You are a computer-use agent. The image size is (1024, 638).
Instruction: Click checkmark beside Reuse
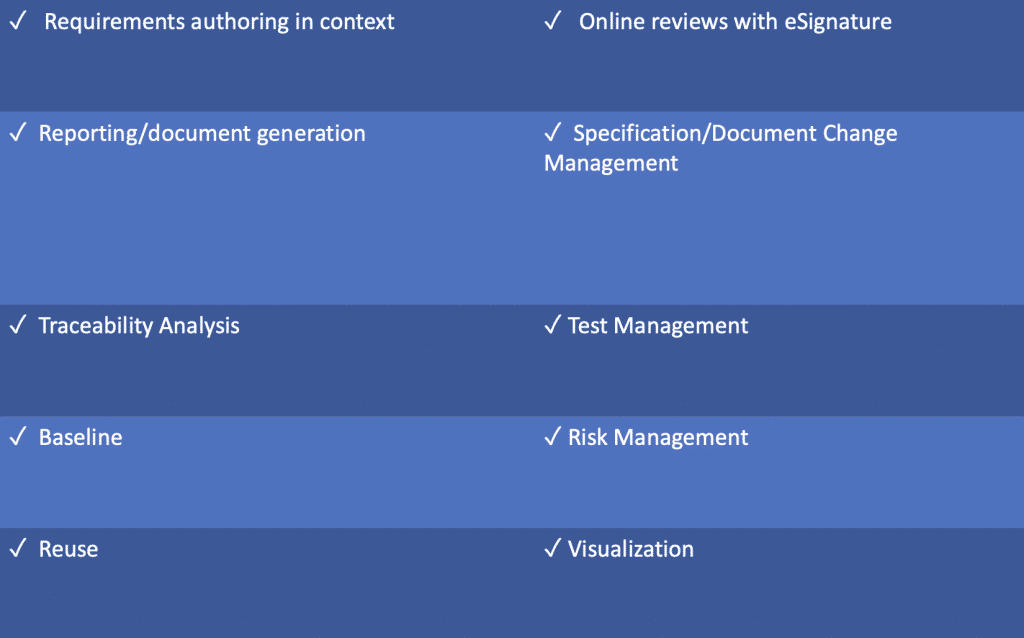[x=18, y=547]
